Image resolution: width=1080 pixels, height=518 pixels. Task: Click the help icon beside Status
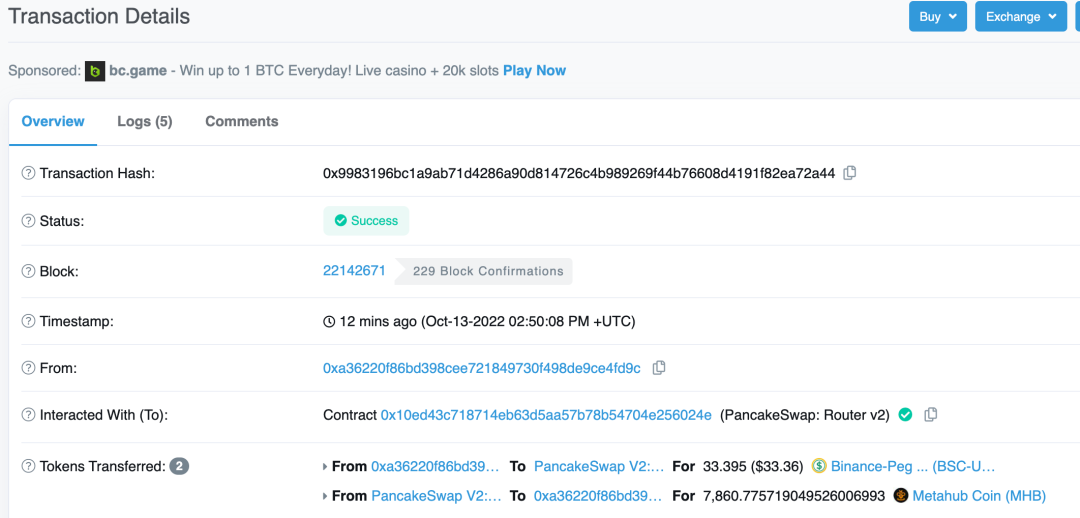pos(28,221)
